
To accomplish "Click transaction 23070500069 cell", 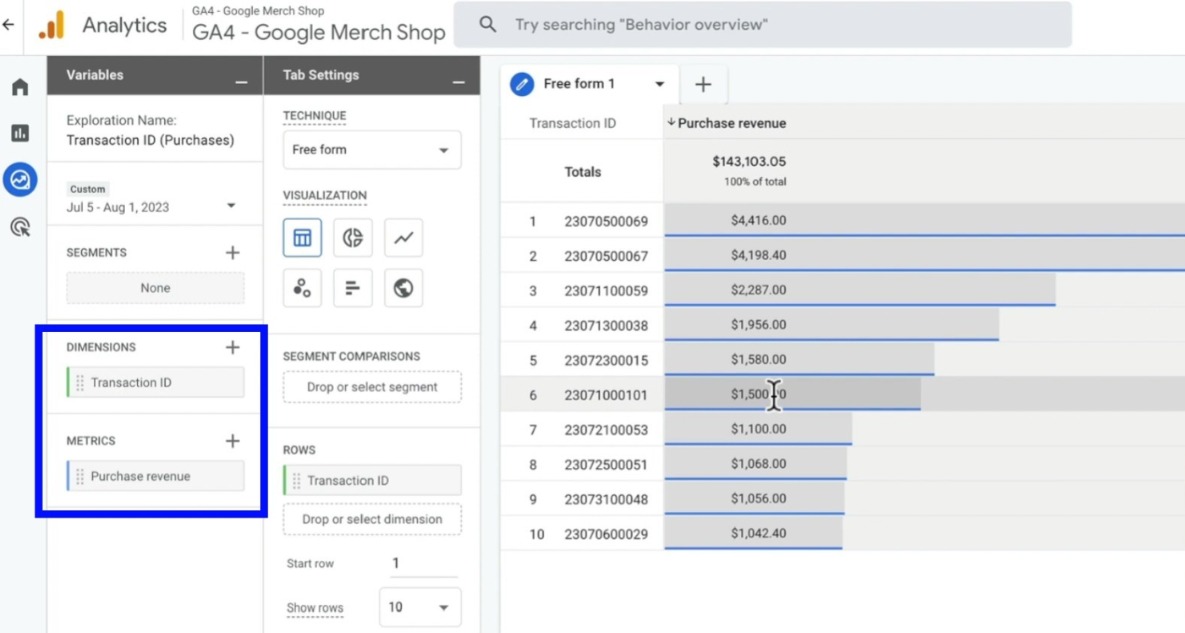I will (606, 221).
